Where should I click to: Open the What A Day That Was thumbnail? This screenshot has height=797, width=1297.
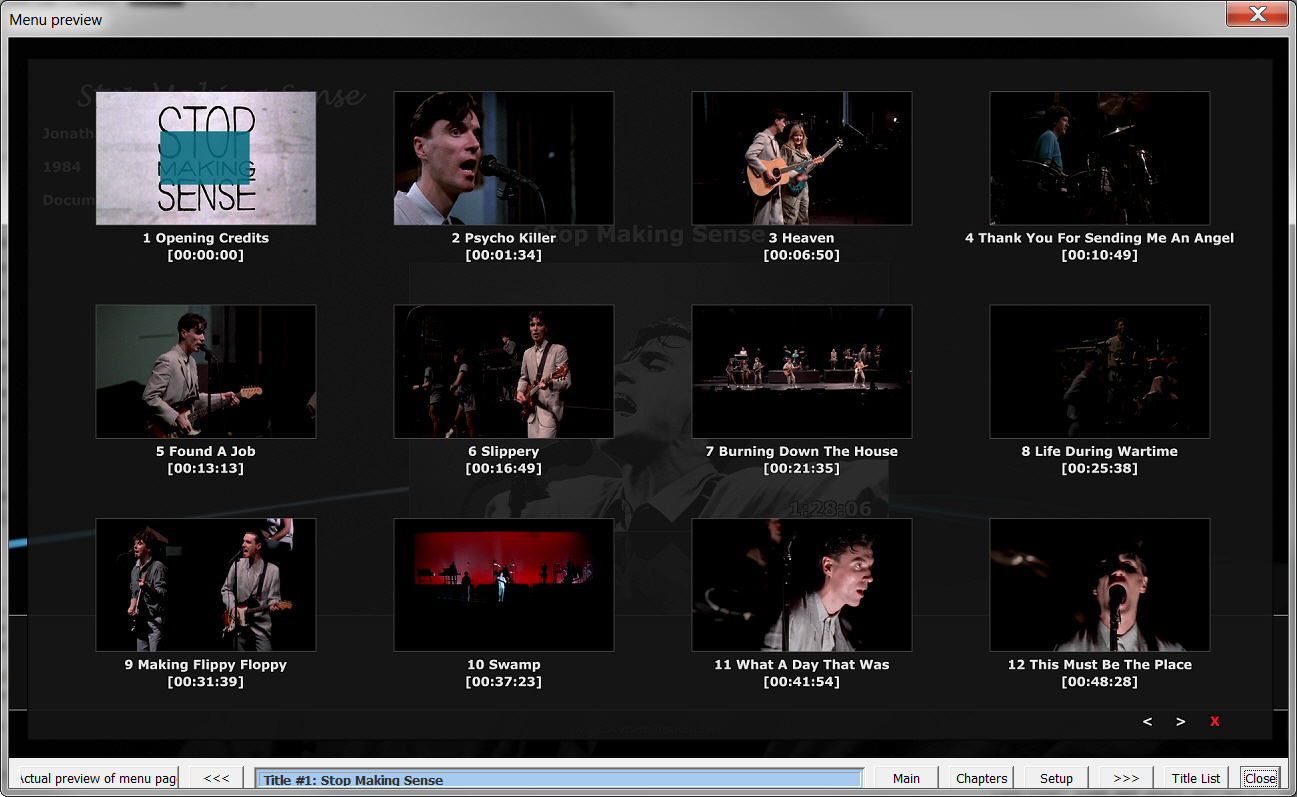point(802,584)
